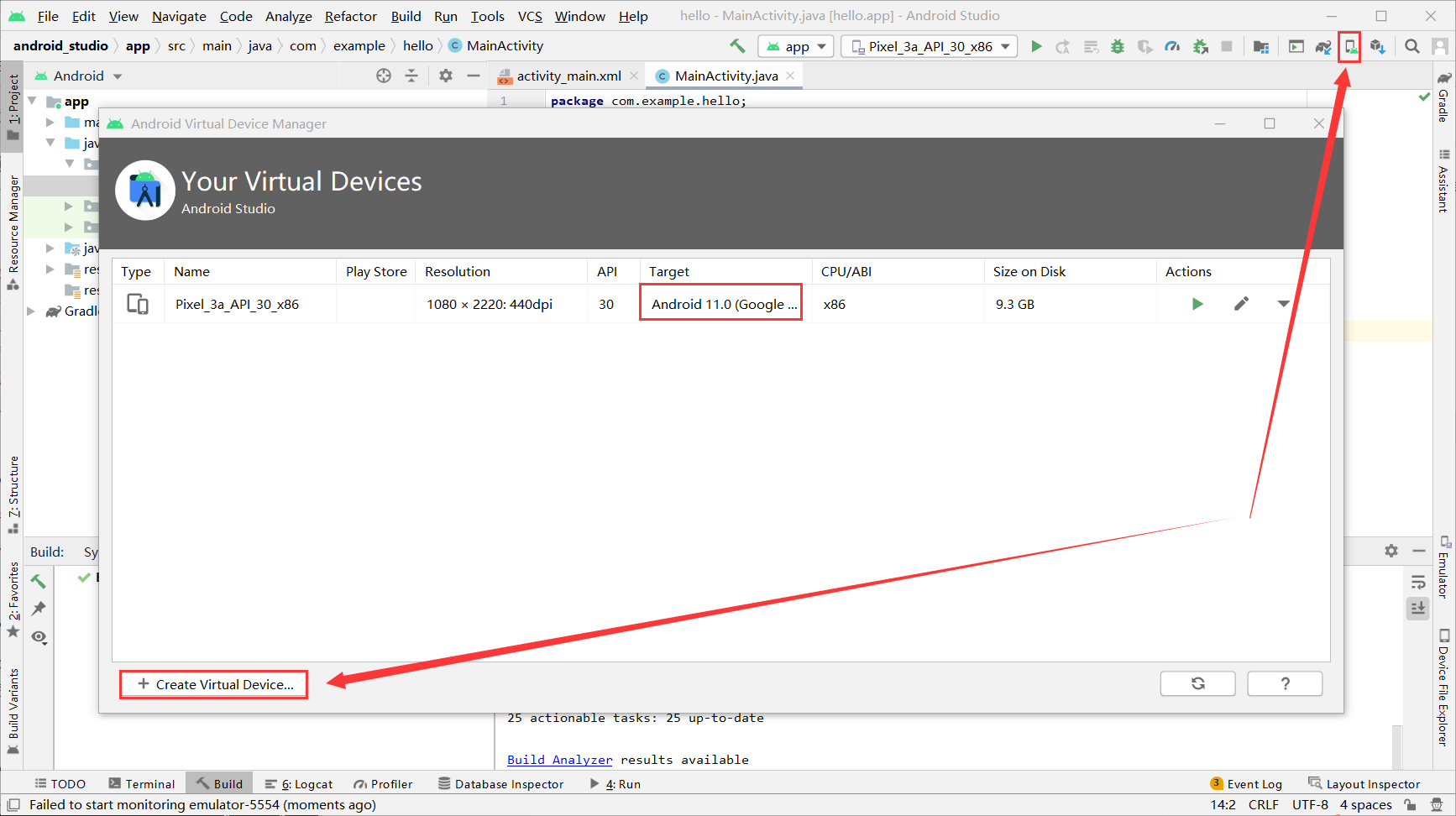This screenshot has width=1456, height=816.
Task: Open the Android project view dropdown
Action: 79,76
